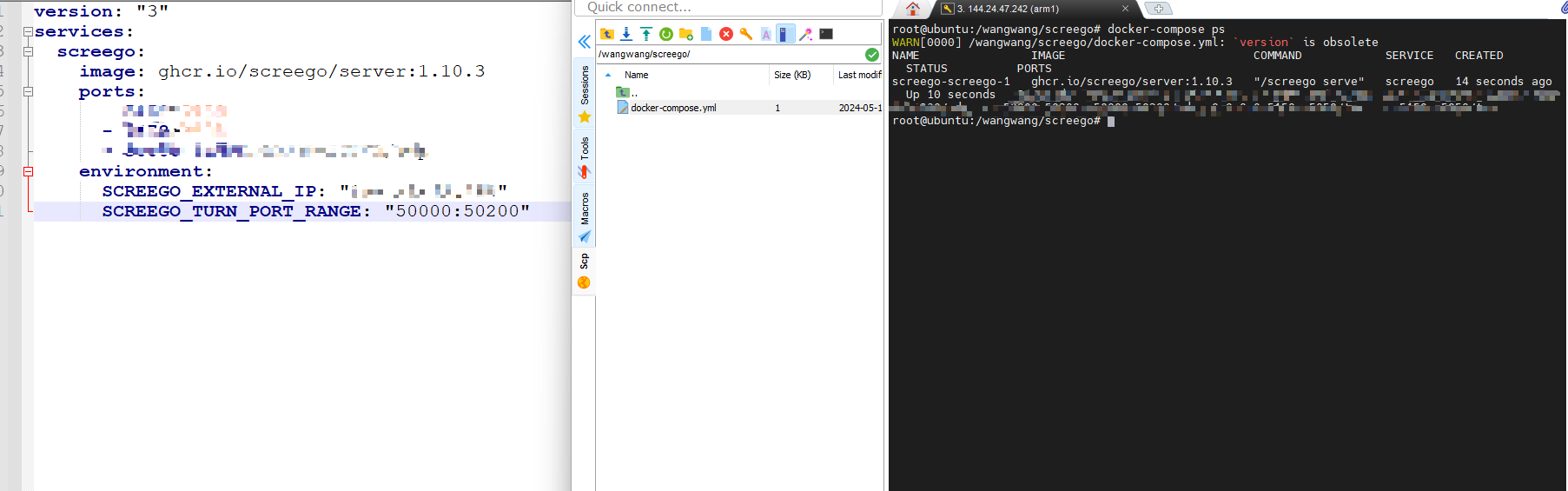Collapse the sidebar with double chevron
The width and height of the screenshot is (1568, 491).
[x=585, y=42]
